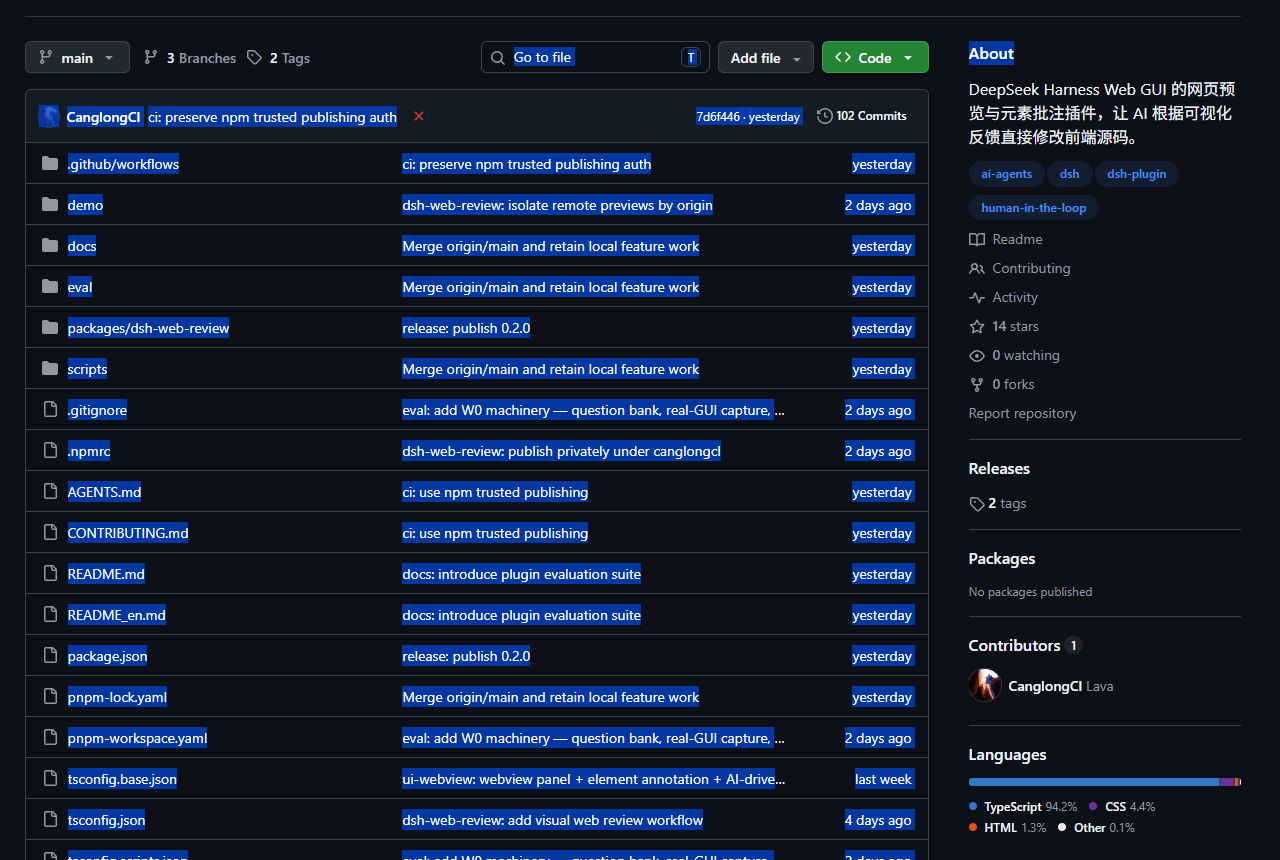The height and width of the screenshot is (860, 1280).
Task: Open the 2 Tags link beside Branches
Action: click(x=278, y=58)
